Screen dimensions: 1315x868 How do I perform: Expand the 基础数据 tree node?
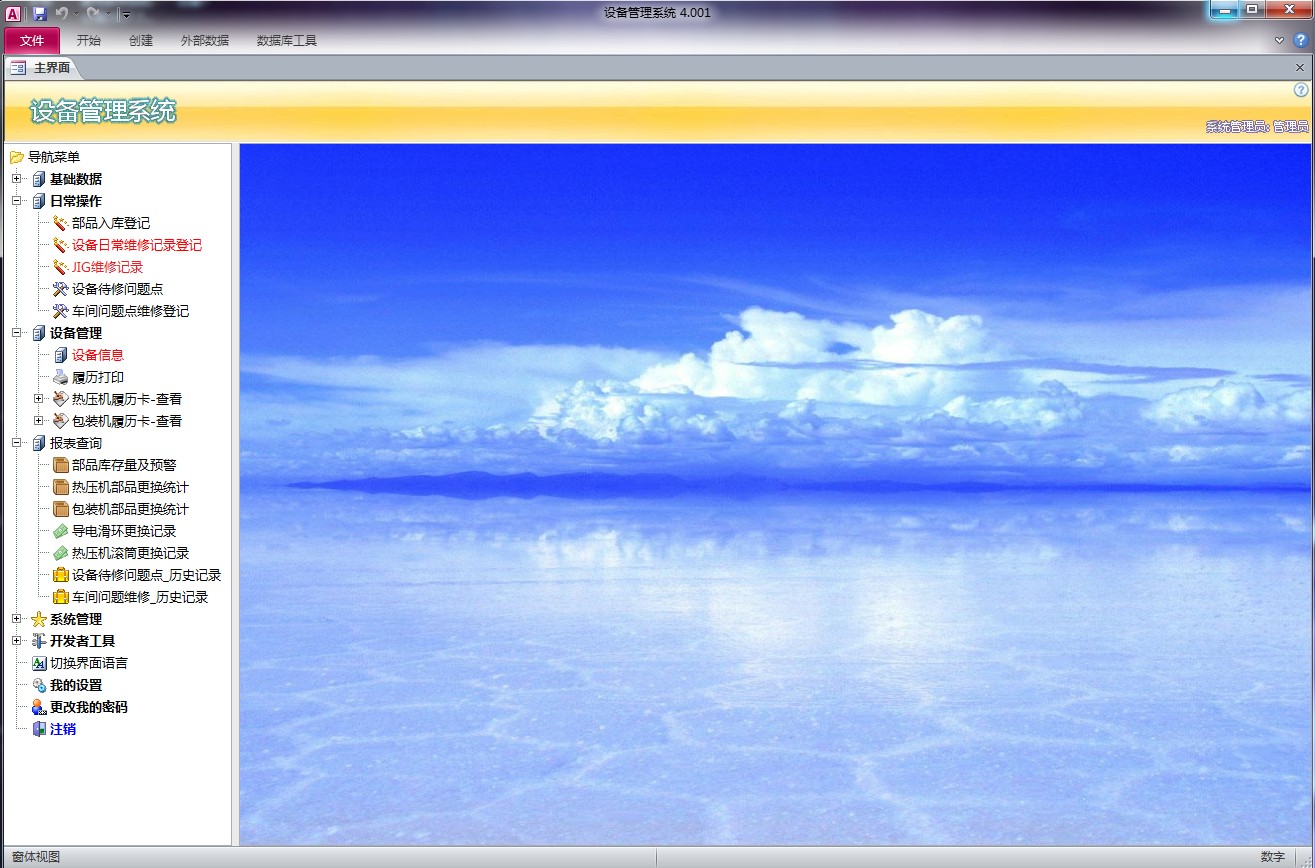(16, 179)
